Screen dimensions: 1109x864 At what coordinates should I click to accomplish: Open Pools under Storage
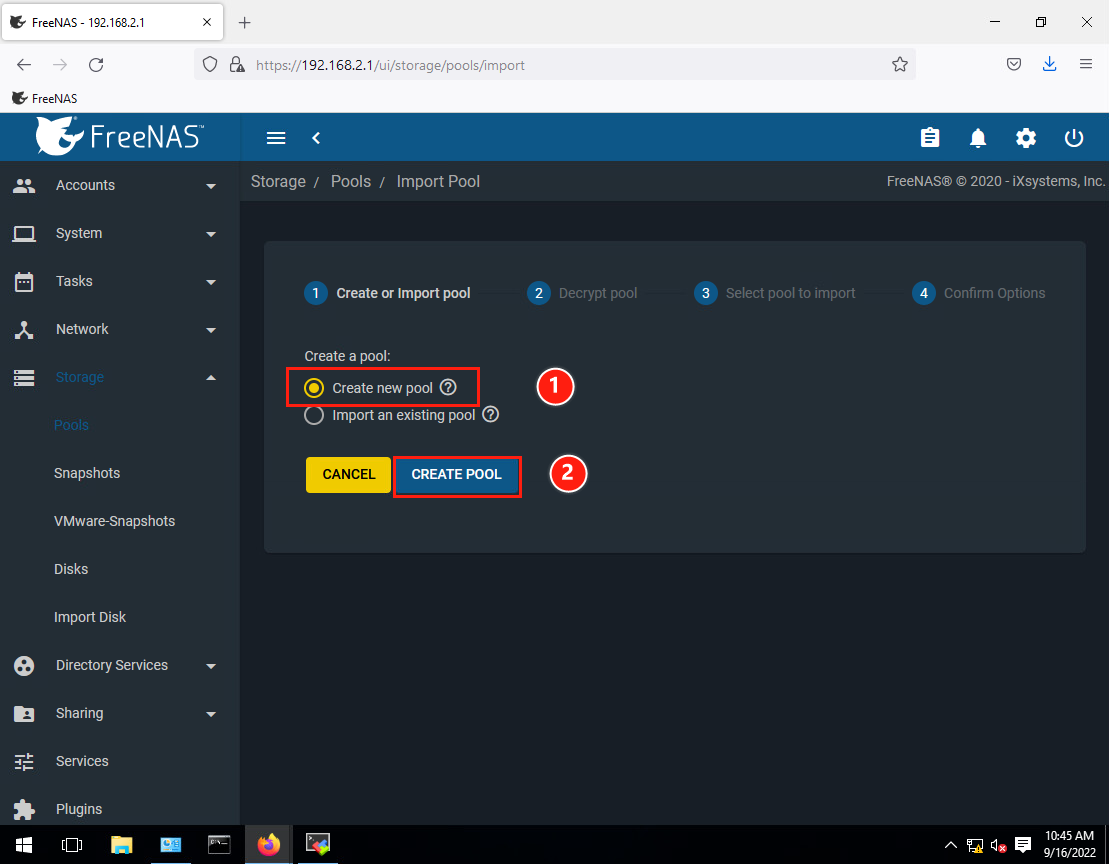[71, 425]
